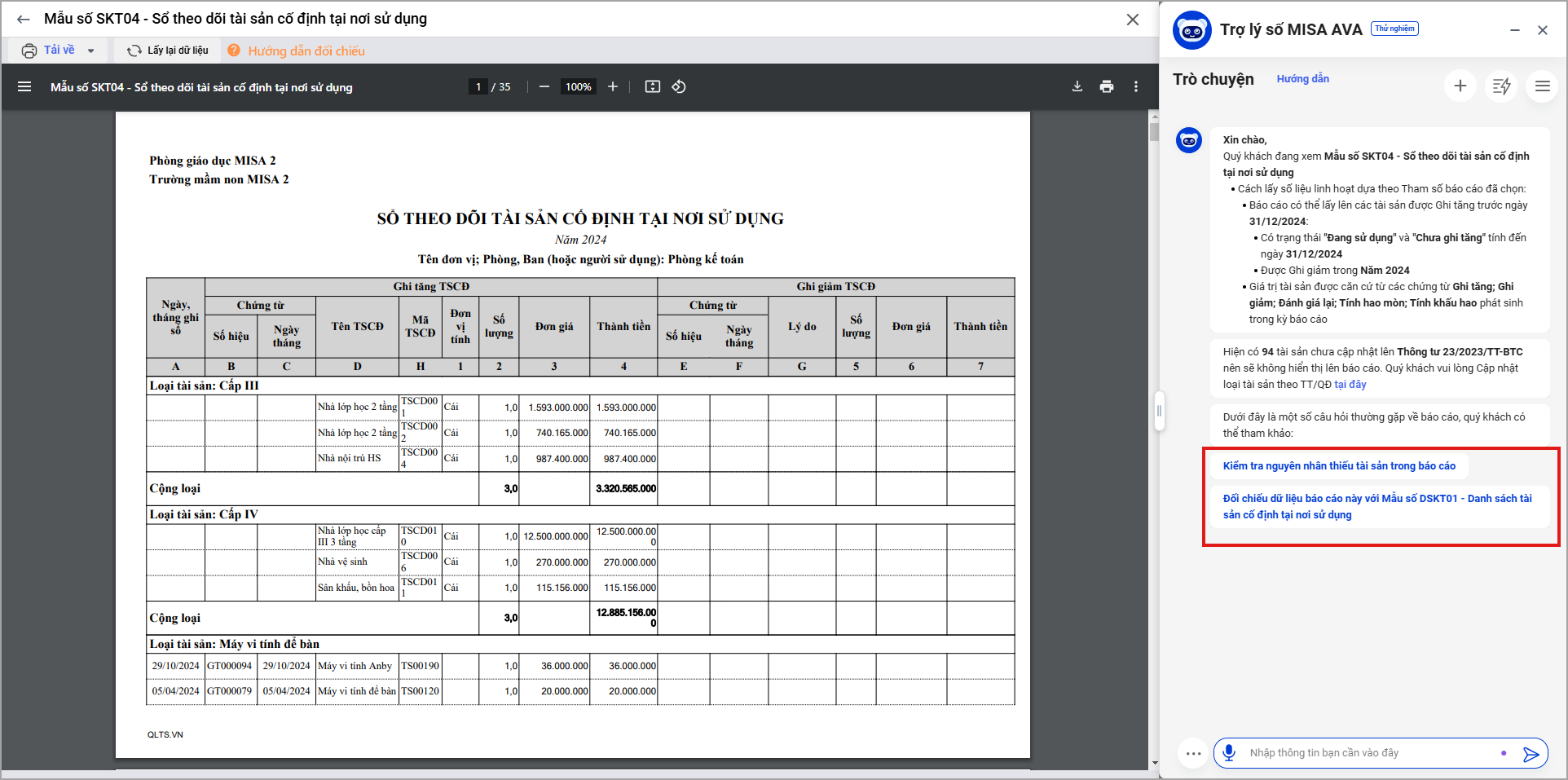Start a new chat with plus button
Screen dimensions: 1568x780
coord(1460,86)
